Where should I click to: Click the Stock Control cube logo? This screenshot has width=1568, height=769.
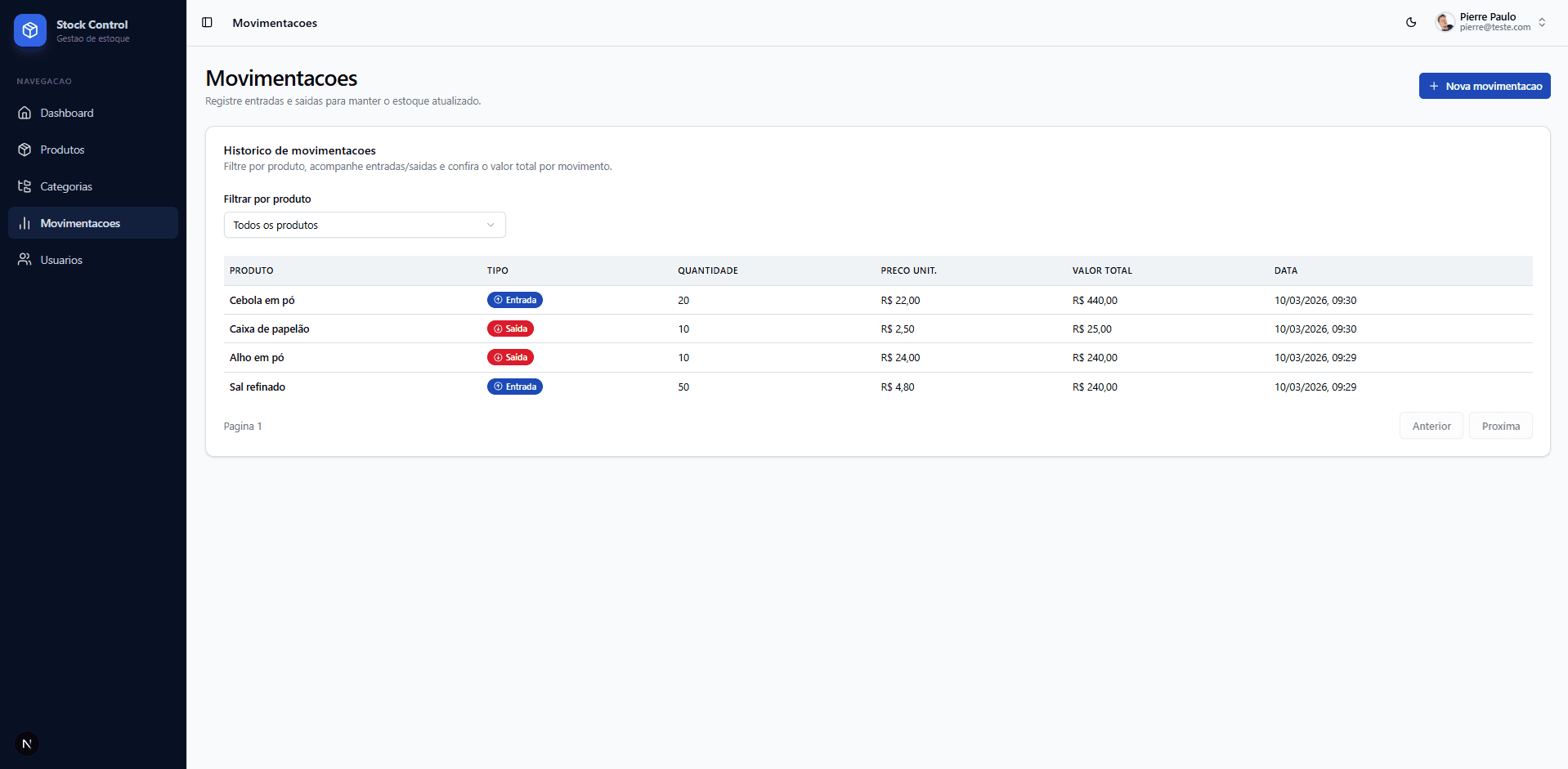pos(30,30)
